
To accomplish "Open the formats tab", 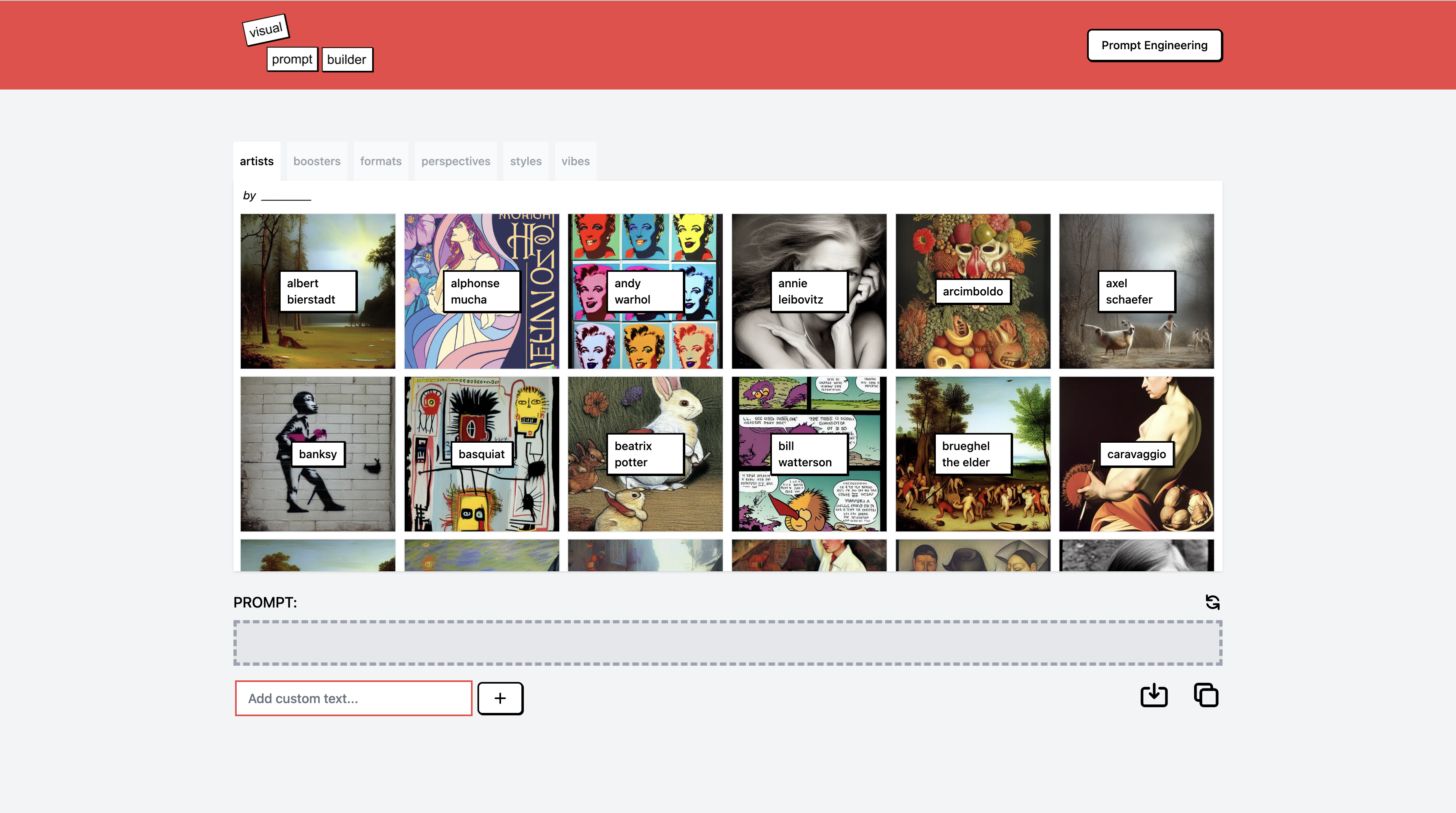I will tap(380, 161).
